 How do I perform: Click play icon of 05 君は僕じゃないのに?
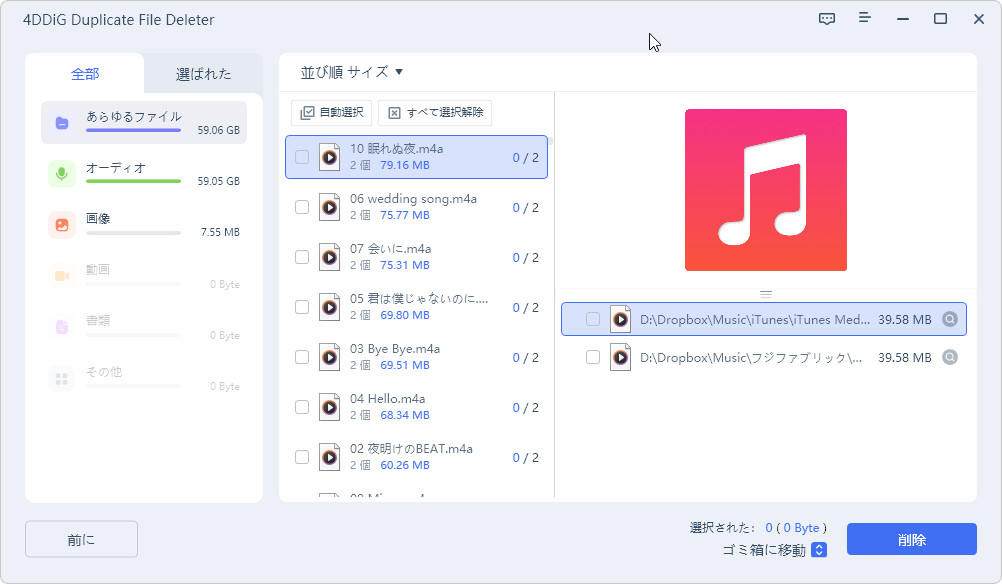pos(329,307)
